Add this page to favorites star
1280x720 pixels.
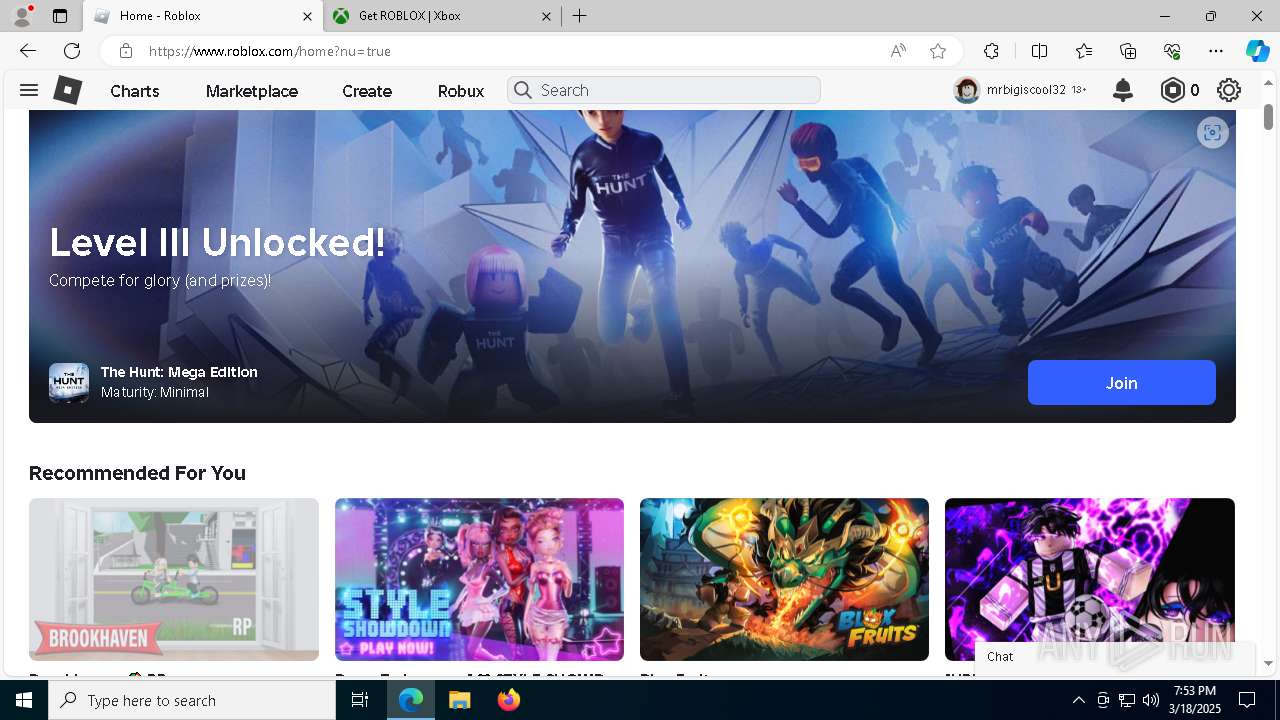tap(937, 51)
